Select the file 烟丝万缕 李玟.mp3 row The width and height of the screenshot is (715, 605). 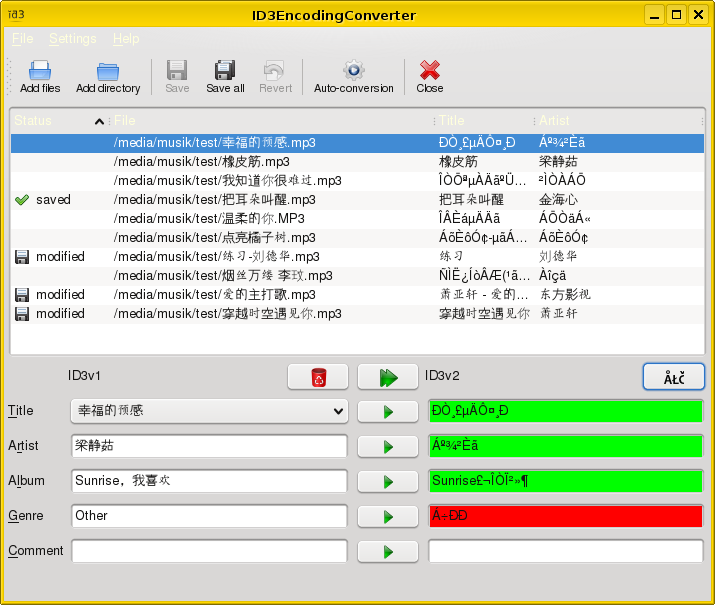point(358,276)
